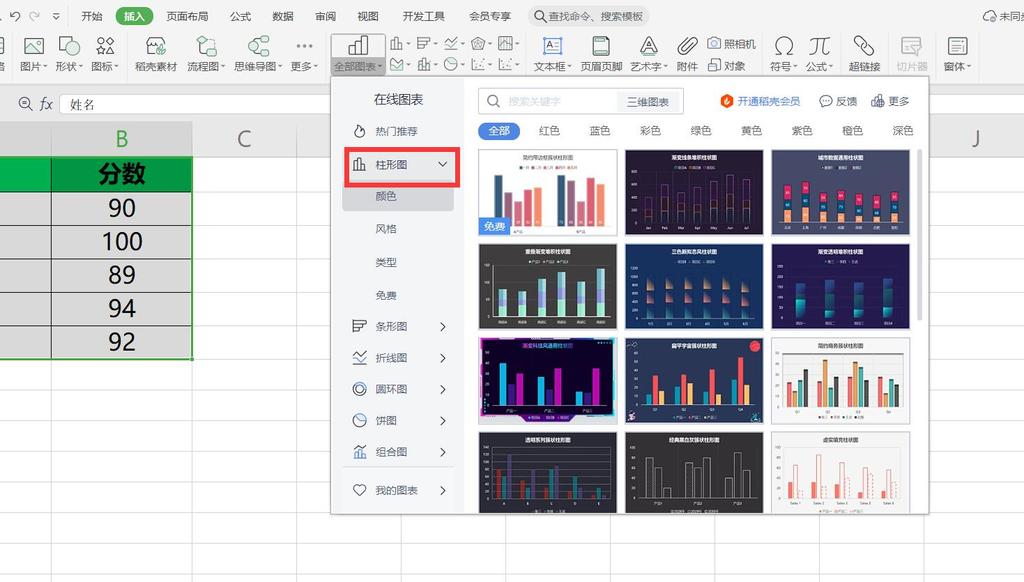Click the 照相机 camera tool
Viewport: 1024px width, 582px height.
pos(731,44)
